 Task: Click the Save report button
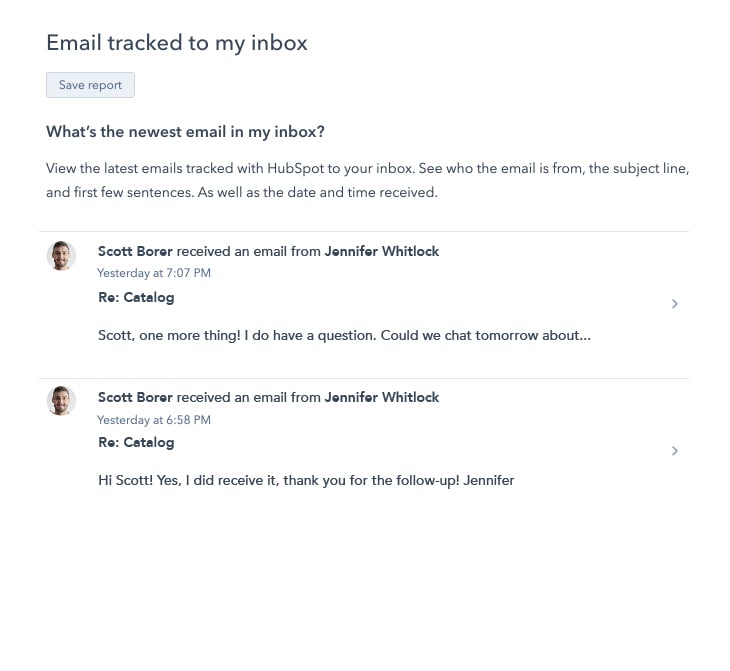(90, 85)
